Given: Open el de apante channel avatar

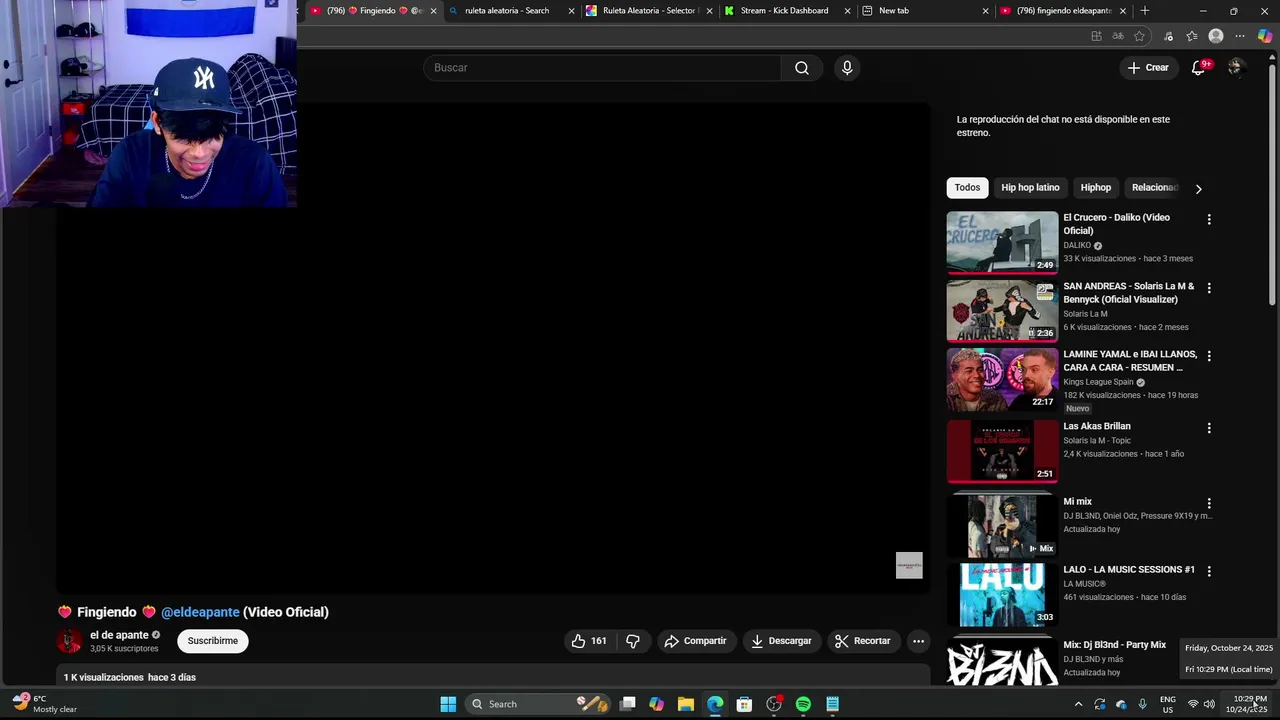Looking at the screenshot, I should 69,641.
